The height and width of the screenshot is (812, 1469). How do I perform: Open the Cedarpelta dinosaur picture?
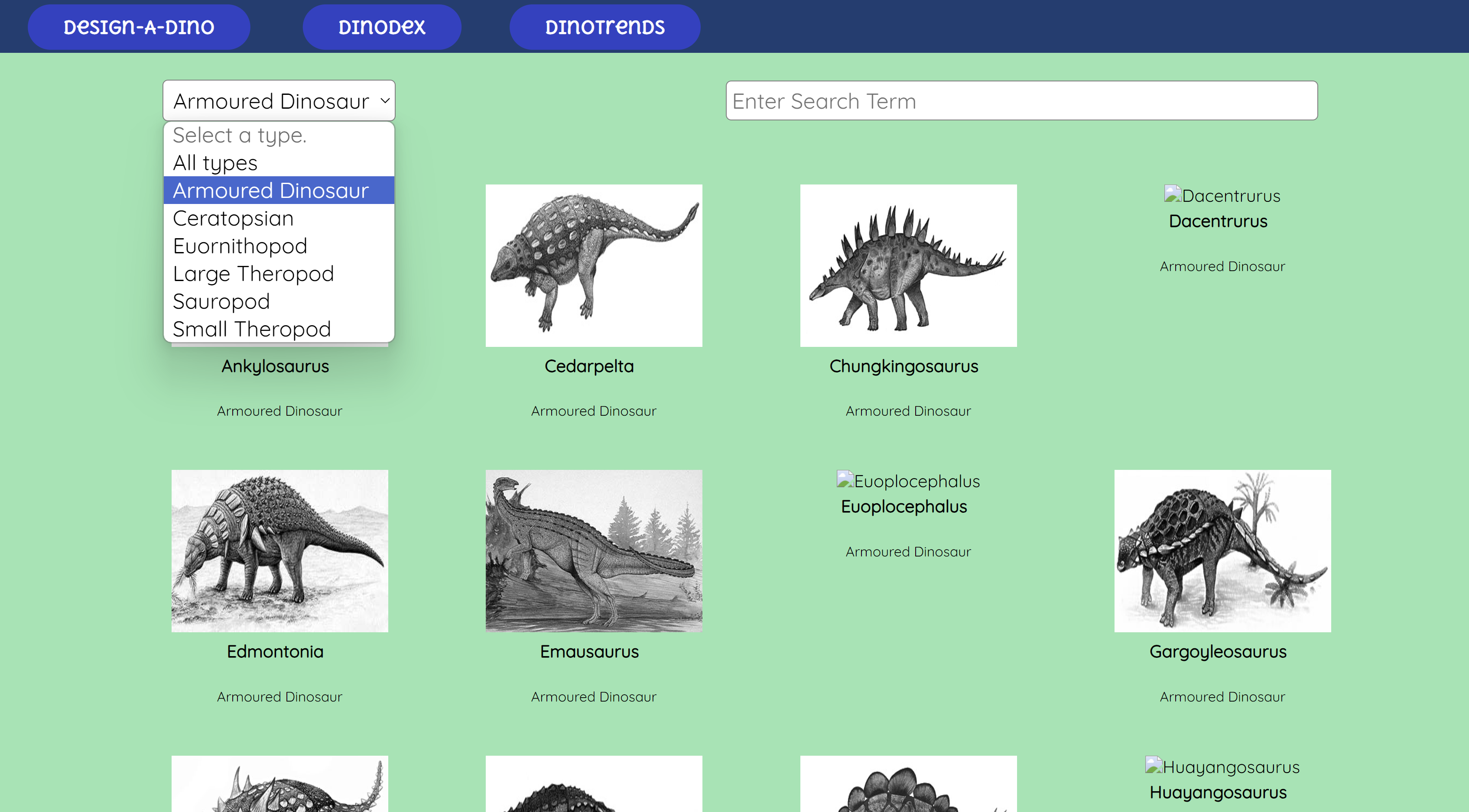pyautogui.click(x=593, y=265)
